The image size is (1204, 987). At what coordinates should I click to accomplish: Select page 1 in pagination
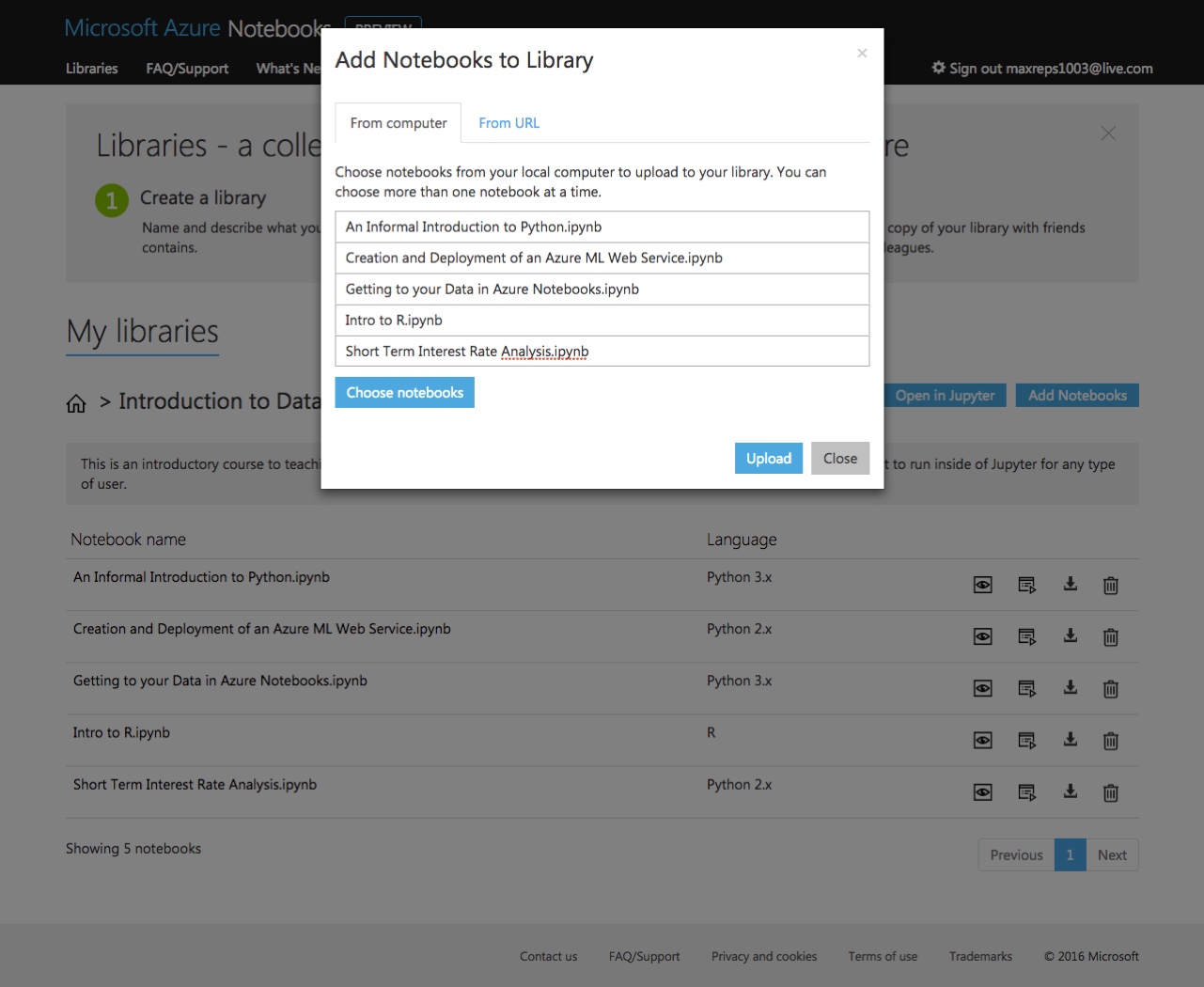1071,855
